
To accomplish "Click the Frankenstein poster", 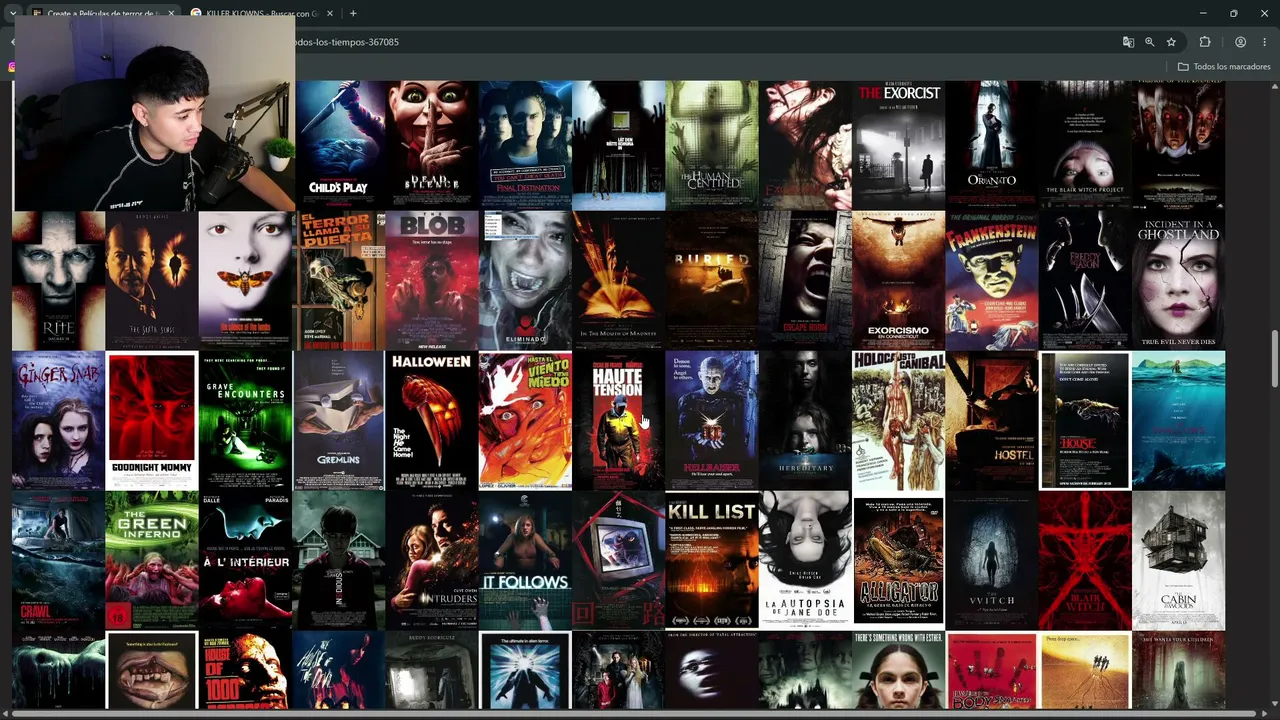I will tap(992, 280).
